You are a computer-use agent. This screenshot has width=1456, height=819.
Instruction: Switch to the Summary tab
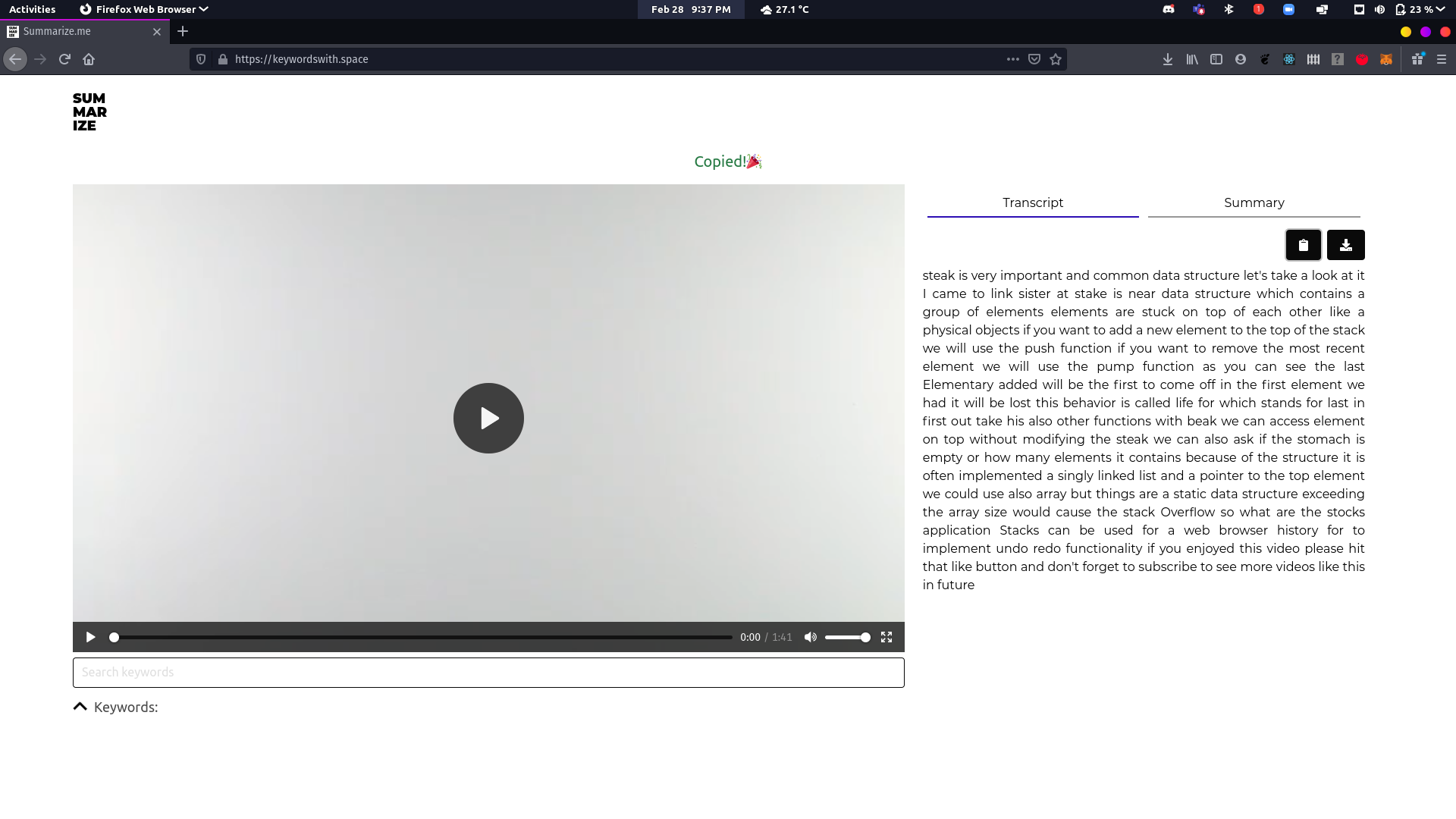coord(1254,202)
